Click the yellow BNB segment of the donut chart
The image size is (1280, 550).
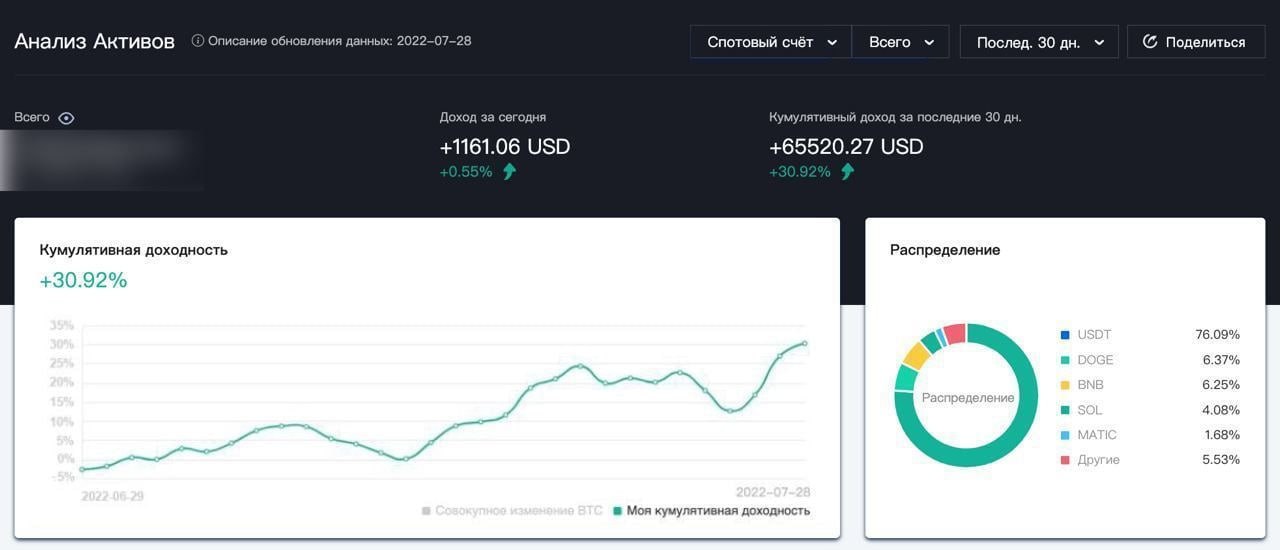pos(916,355)
